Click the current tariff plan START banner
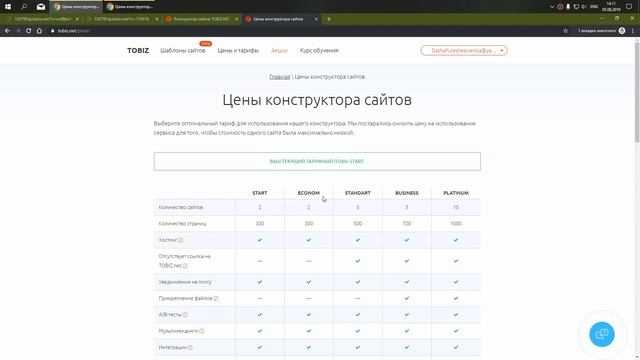The image size is (640, 360). 317,161
